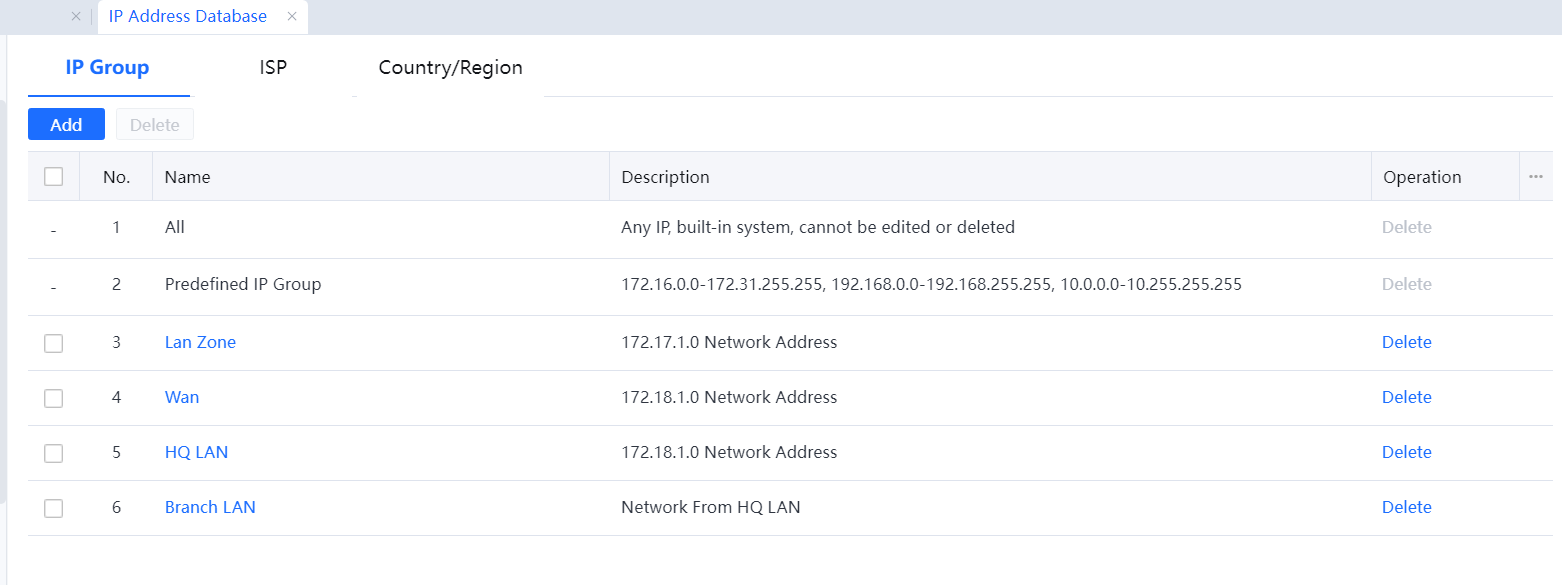Open the Wan IP group link
Image resolution: width=1562 pixels, height=585 pixels.
(x=182, y=397)
